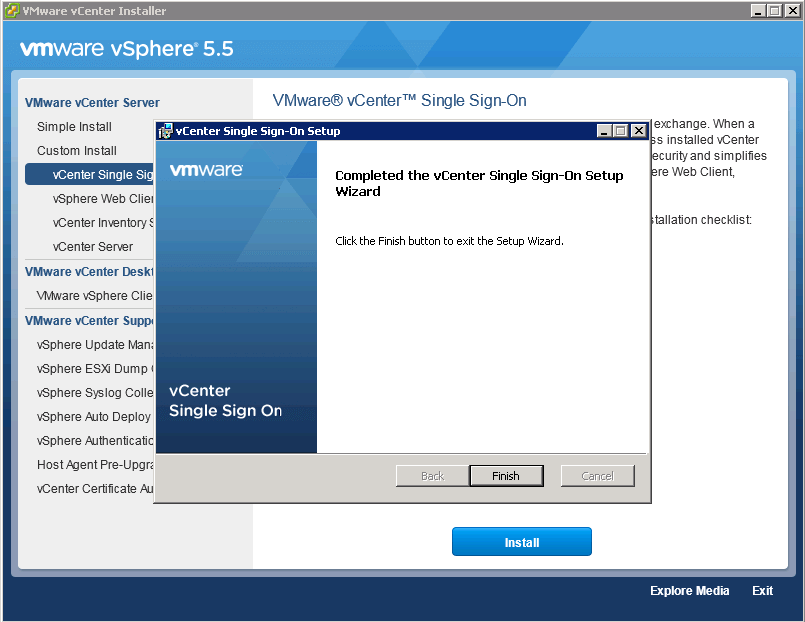Select vSphere Web Client sidebar entry
The width and height of the screenshot is (805, 622).
coord(103,199)
